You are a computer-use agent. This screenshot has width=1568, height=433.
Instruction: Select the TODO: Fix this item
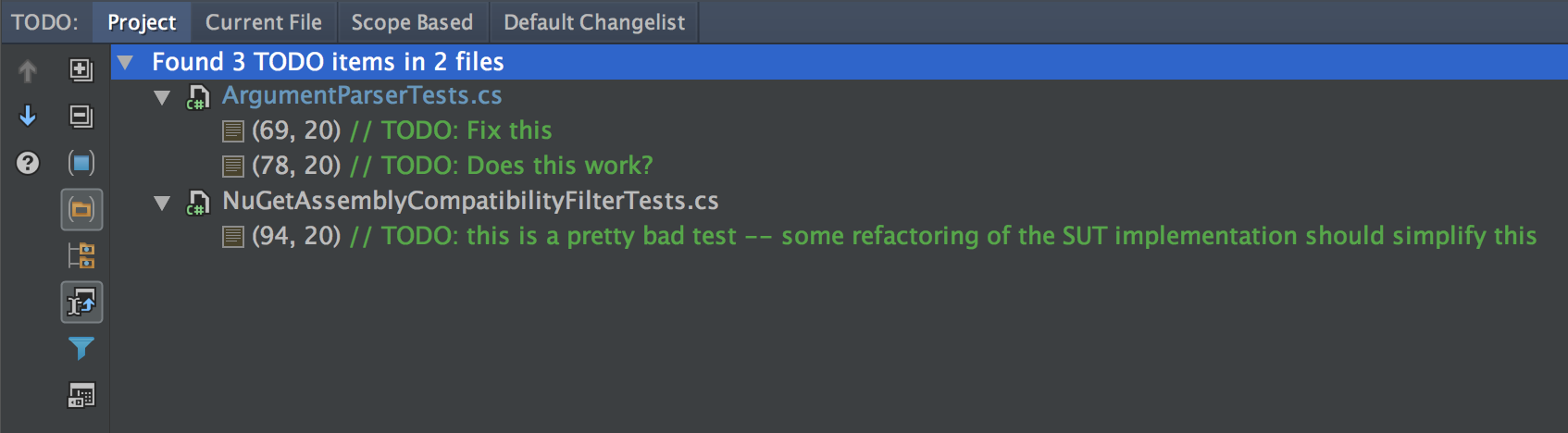(388, 130)
